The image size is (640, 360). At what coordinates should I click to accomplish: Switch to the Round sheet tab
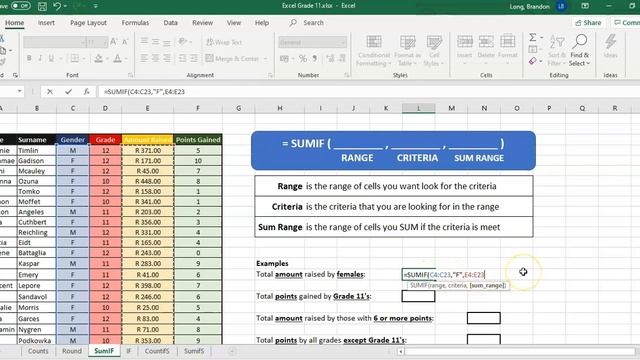(x=72, y=351)
